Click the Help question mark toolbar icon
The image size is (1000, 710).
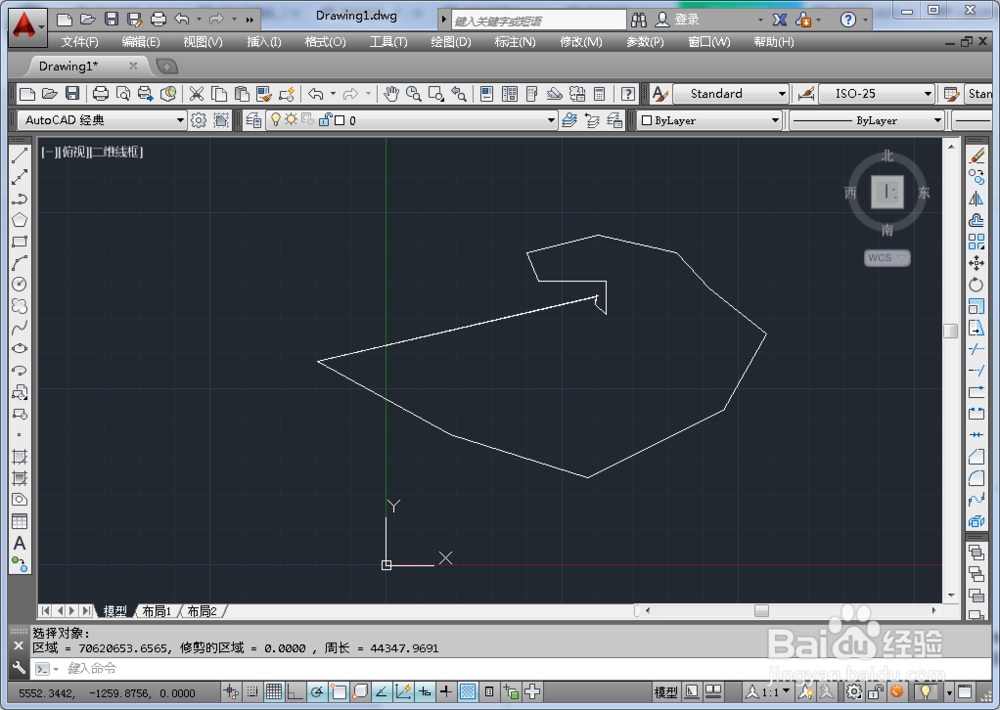coord(628,94)
